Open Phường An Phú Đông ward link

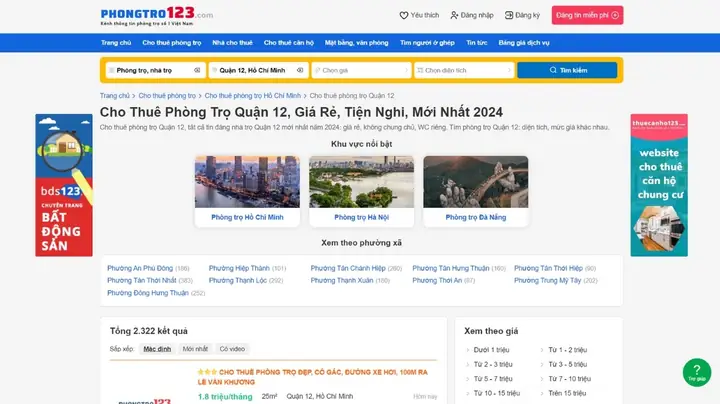tap(140, 268)
